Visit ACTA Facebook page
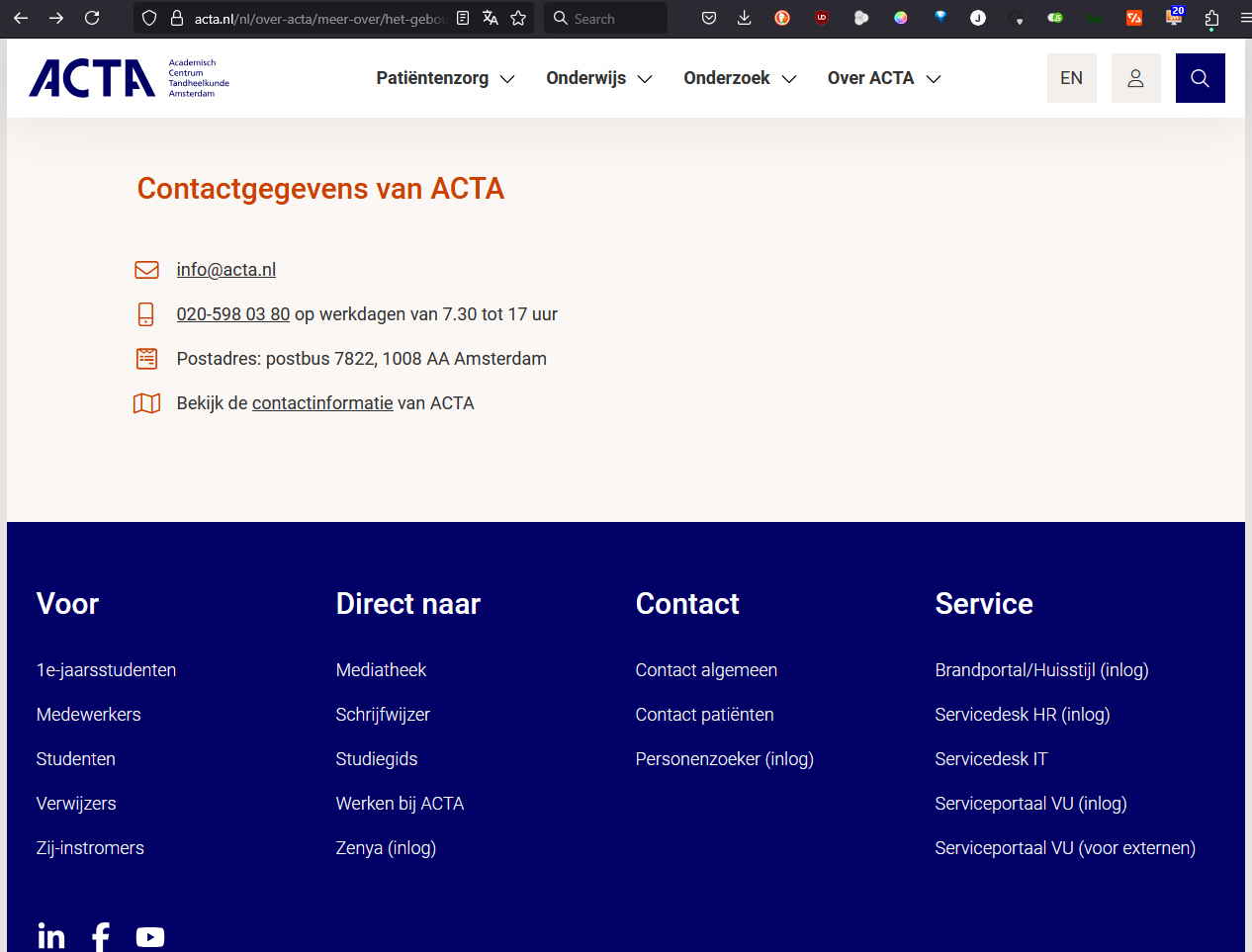This screenshot has width=1252, height=952. [101, 936]
